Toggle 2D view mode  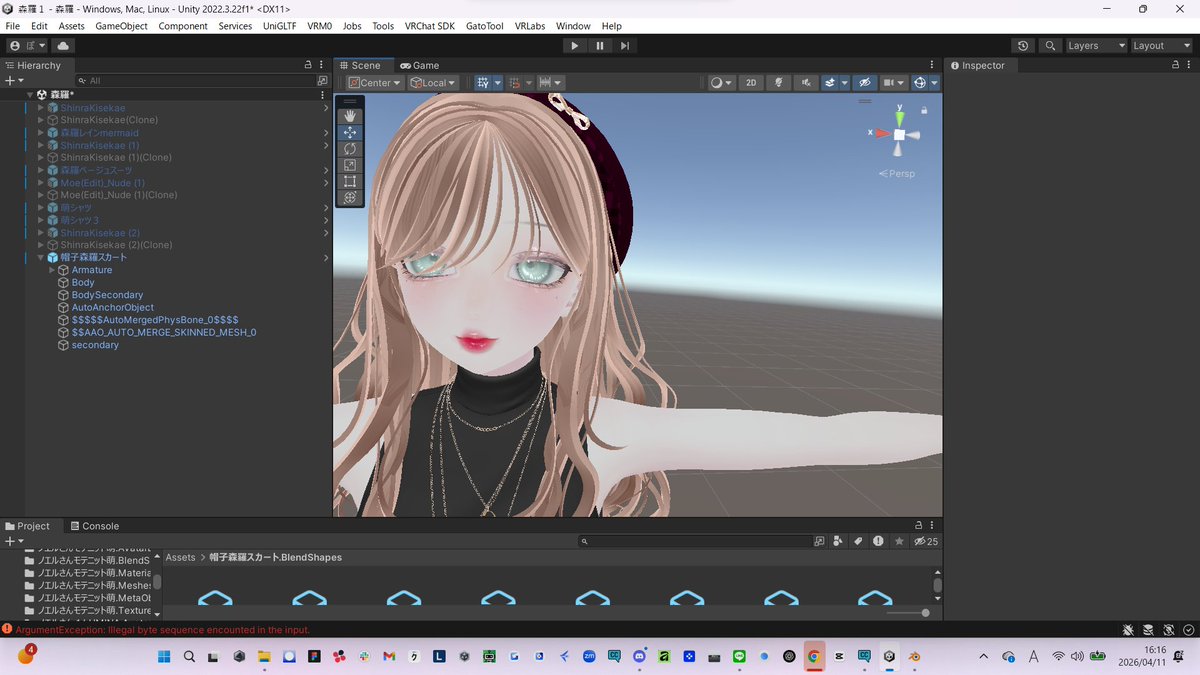click(751, 83)
